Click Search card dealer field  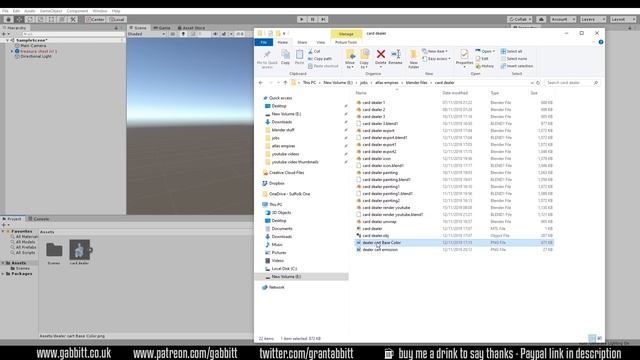click(571, 82)
